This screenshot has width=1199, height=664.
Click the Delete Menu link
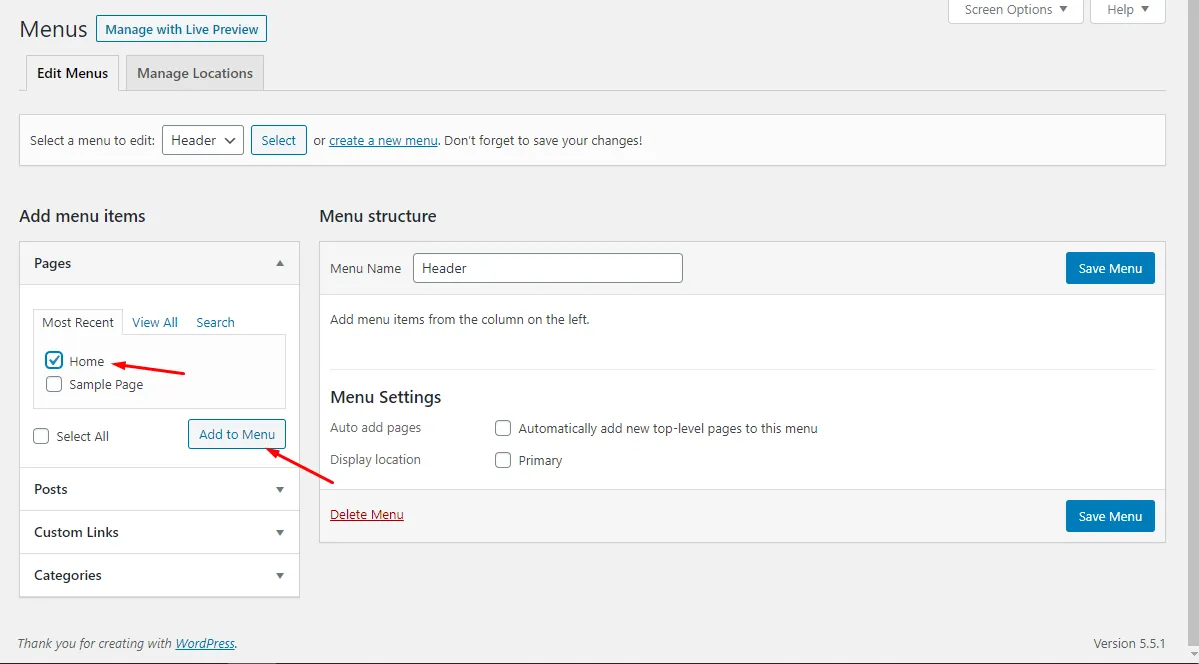(367, 515)
